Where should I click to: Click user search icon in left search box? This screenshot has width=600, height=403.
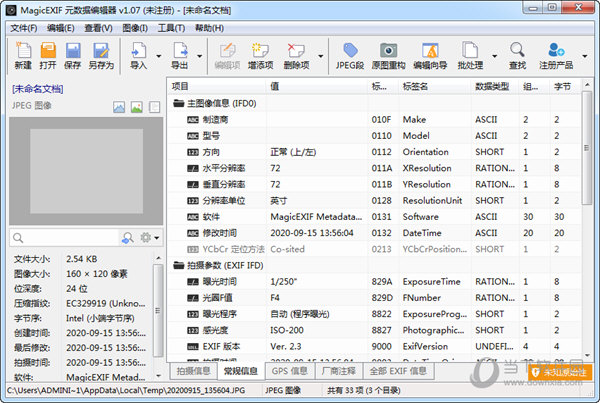point(127,238)
